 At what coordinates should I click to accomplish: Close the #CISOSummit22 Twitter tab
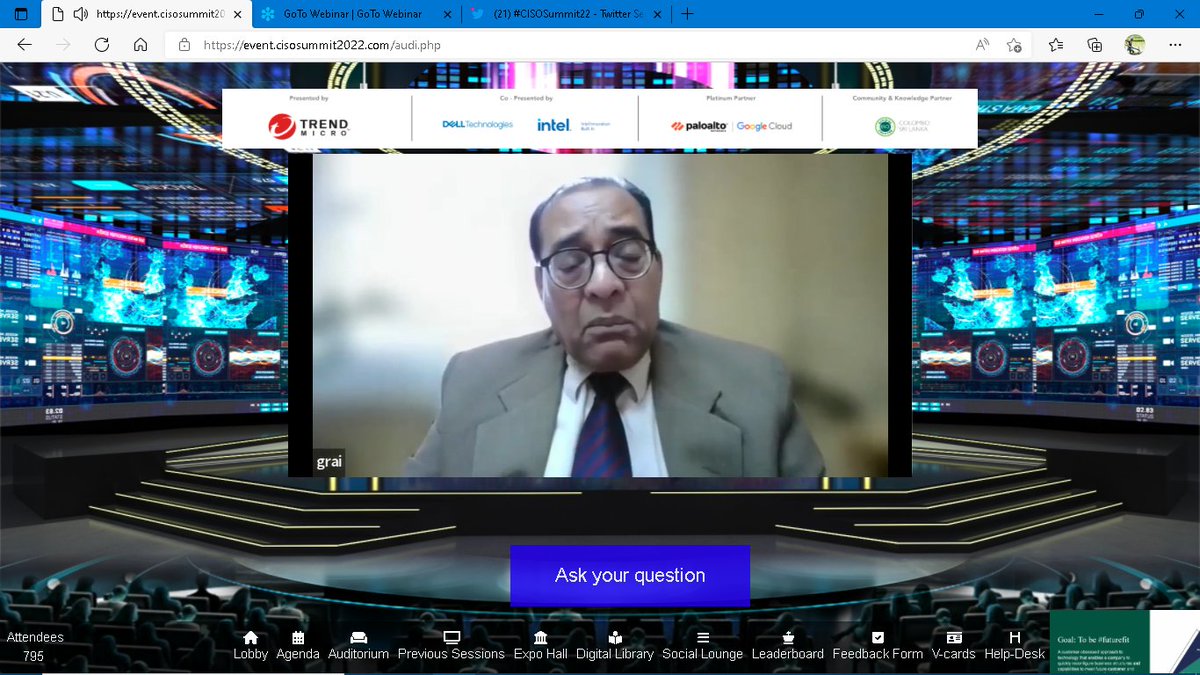tap(657, 14)
